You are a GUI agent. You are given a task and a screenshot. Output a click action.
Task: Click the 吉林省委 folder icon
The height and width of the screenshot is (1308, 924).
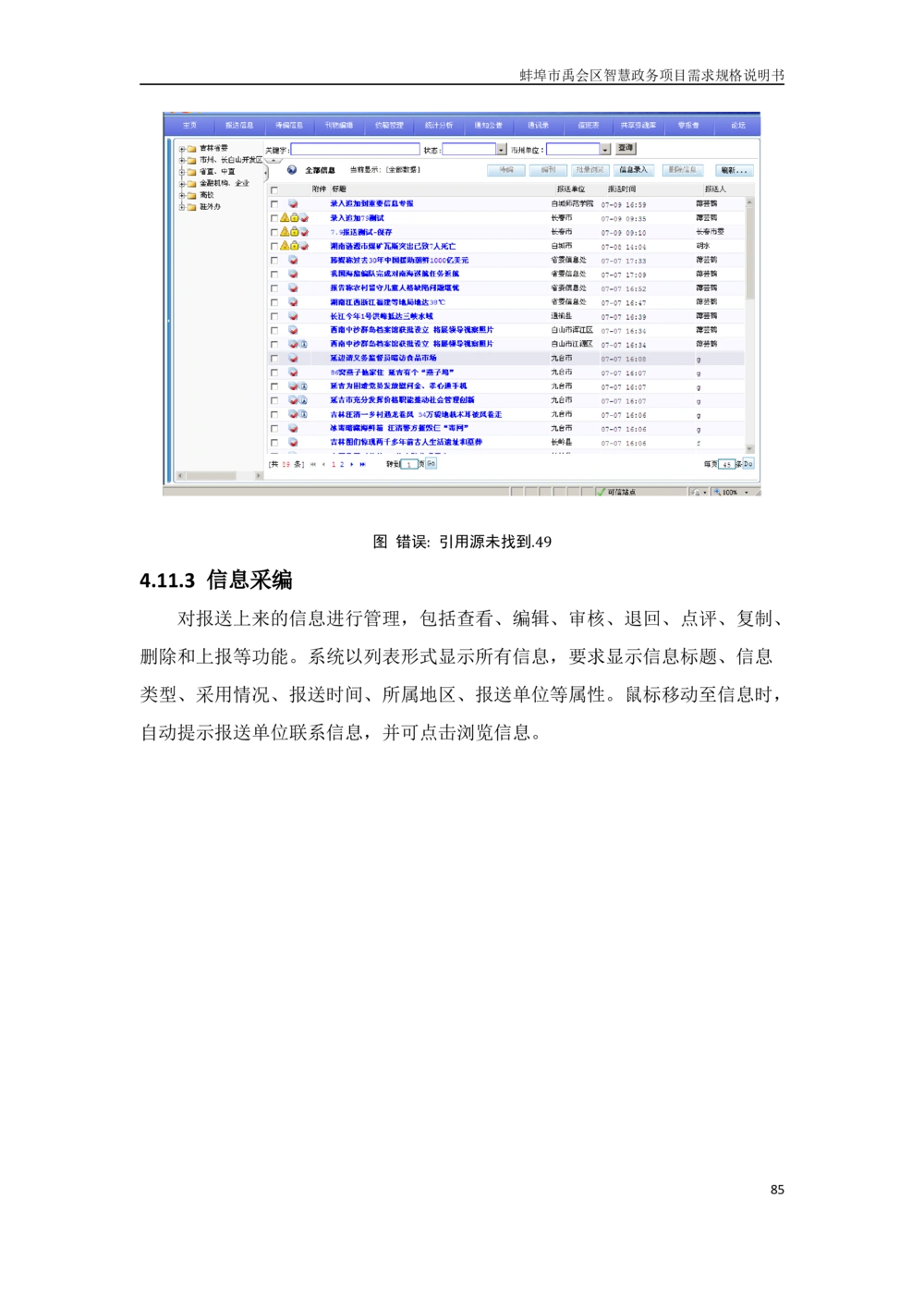tap(192, 148)
